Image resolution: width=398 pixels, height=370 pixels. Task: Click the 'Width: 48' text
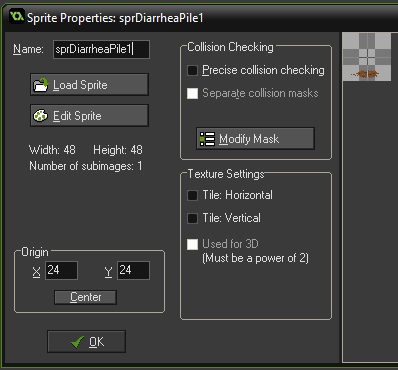52,150
